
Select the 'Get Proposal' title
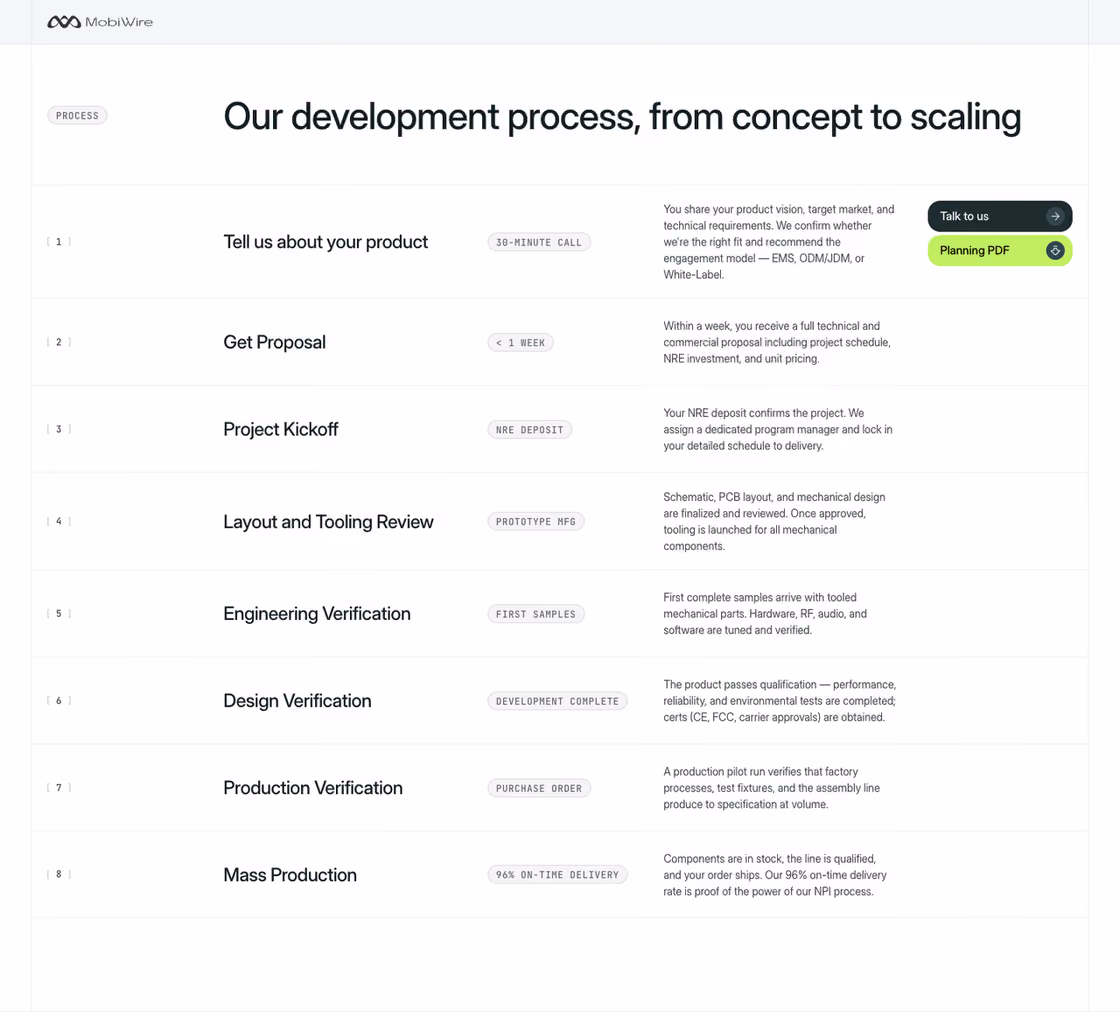[x=274, y=342]
